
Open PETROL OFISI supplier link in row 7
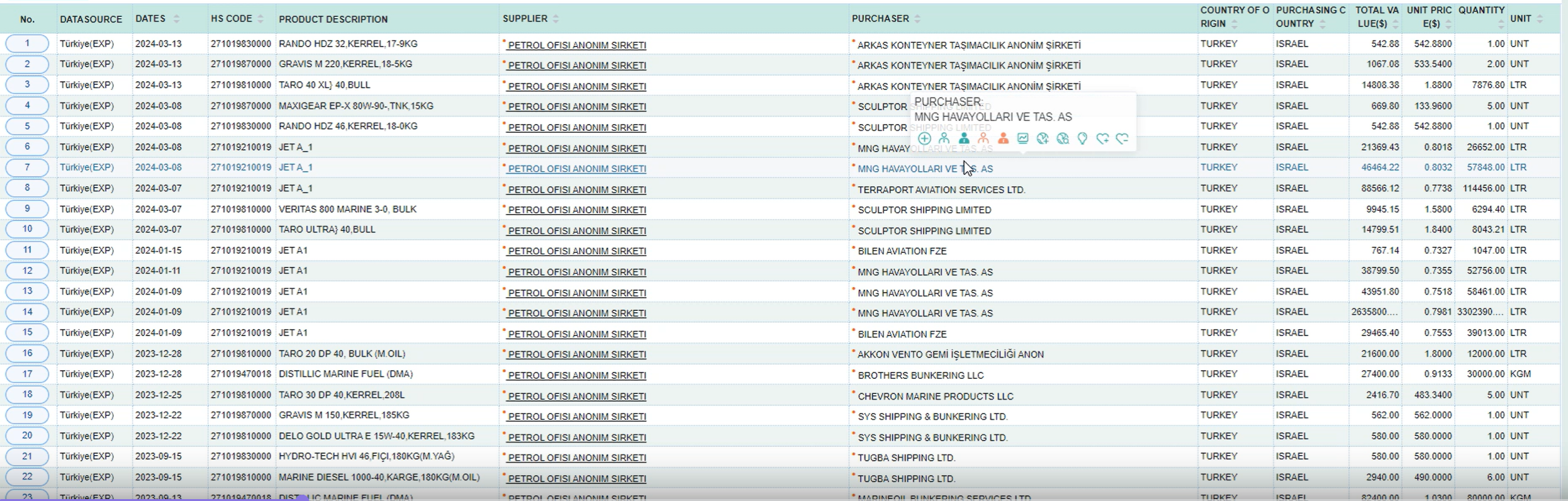click(x=577, y=169)
